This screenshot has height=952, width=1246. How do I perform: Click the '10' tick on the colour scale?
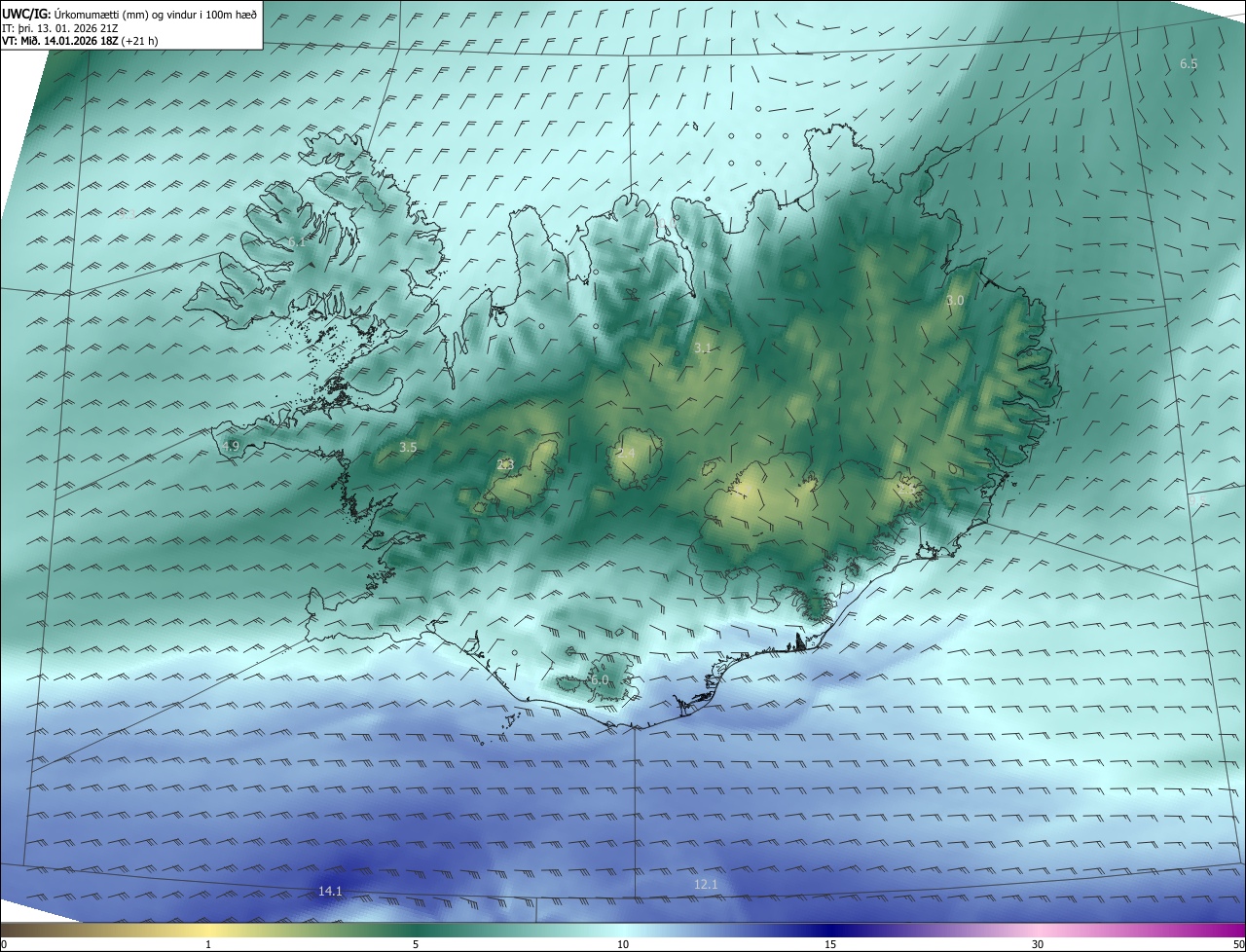click(623, 944)
